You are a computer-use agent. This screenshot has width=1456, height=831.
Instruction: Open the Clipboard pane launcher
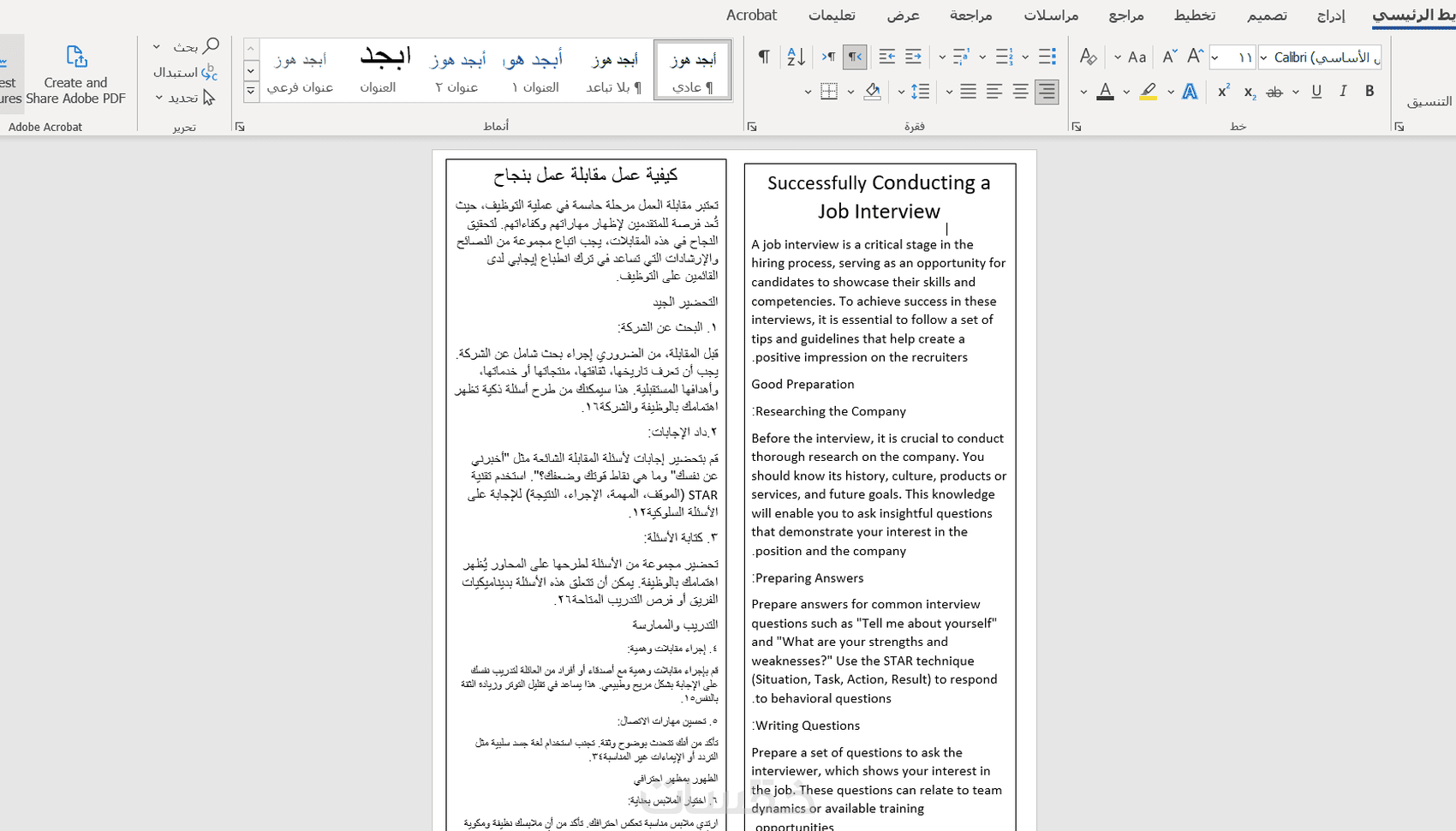click(1399, 127)
